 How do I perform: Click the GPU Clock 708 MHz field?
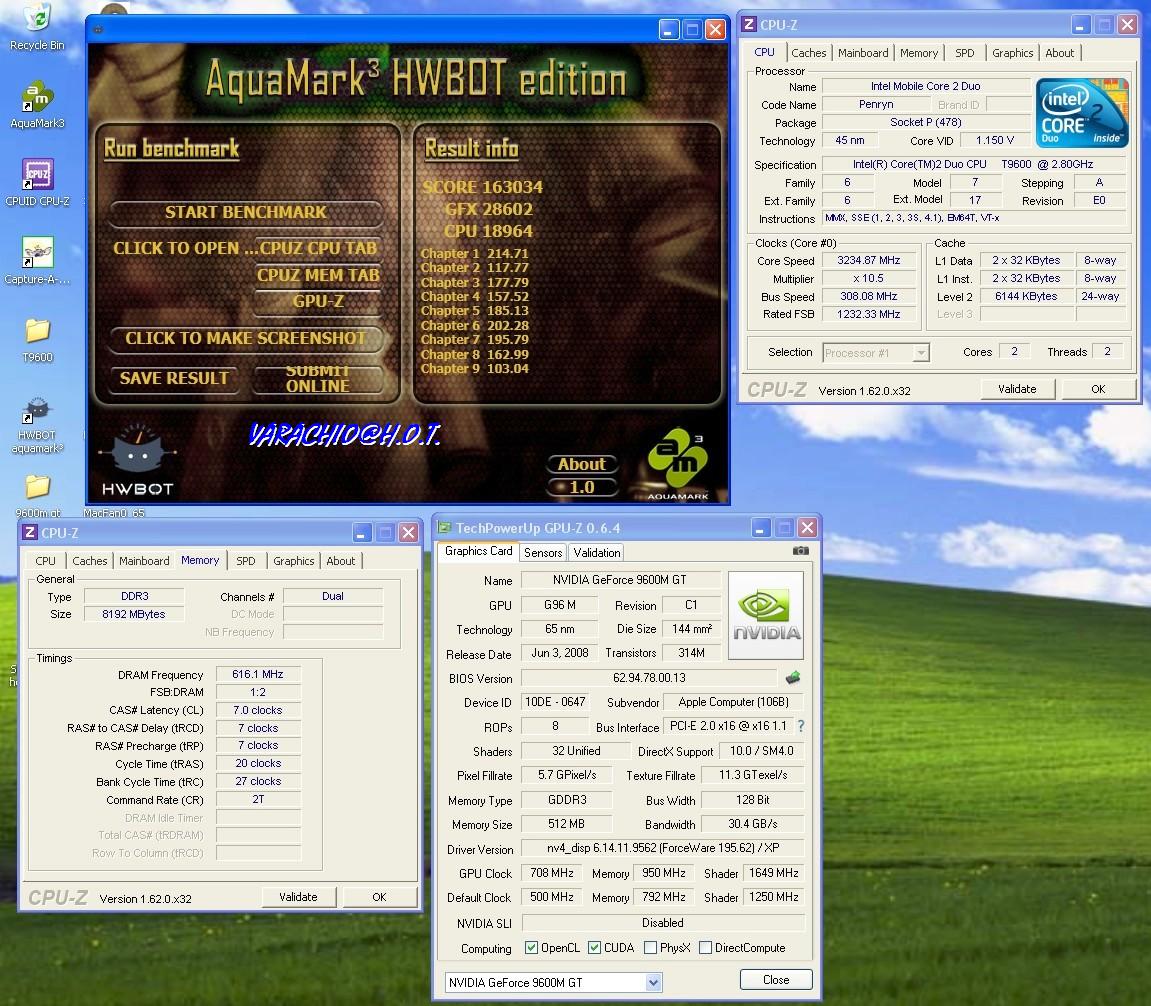click(551, 873)
